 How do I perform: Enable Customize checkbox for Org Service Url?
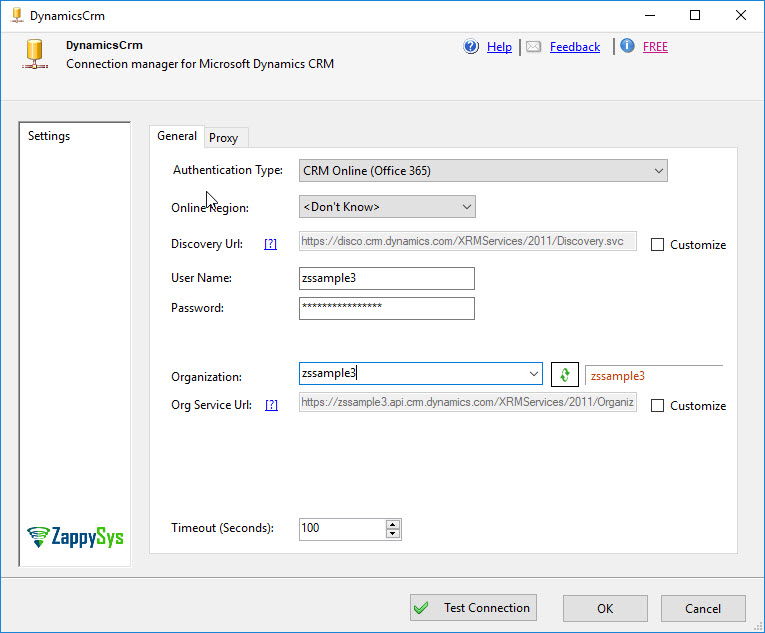pyautogui.click(x=657, y=406)
